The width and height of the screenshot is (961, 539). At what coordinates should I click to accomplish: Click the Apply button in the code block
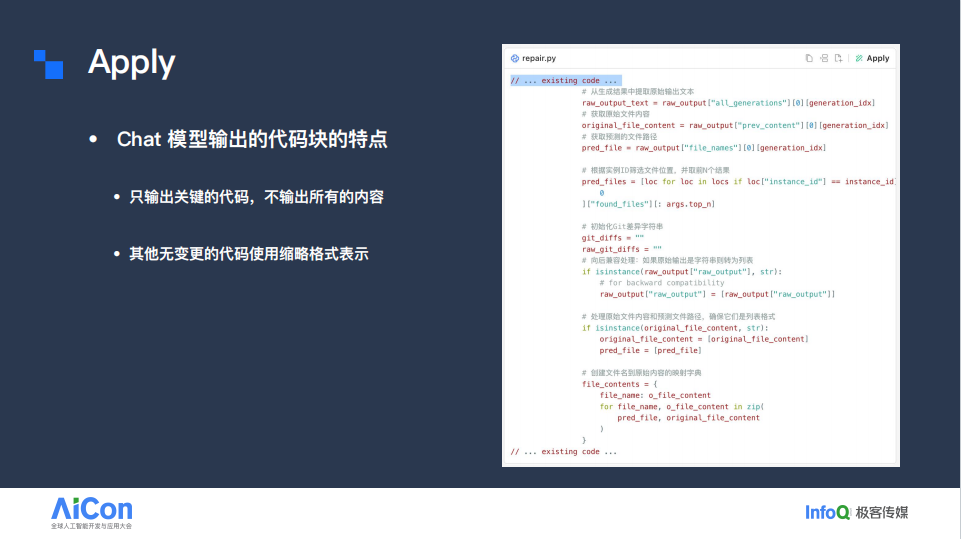click(872, 58)
